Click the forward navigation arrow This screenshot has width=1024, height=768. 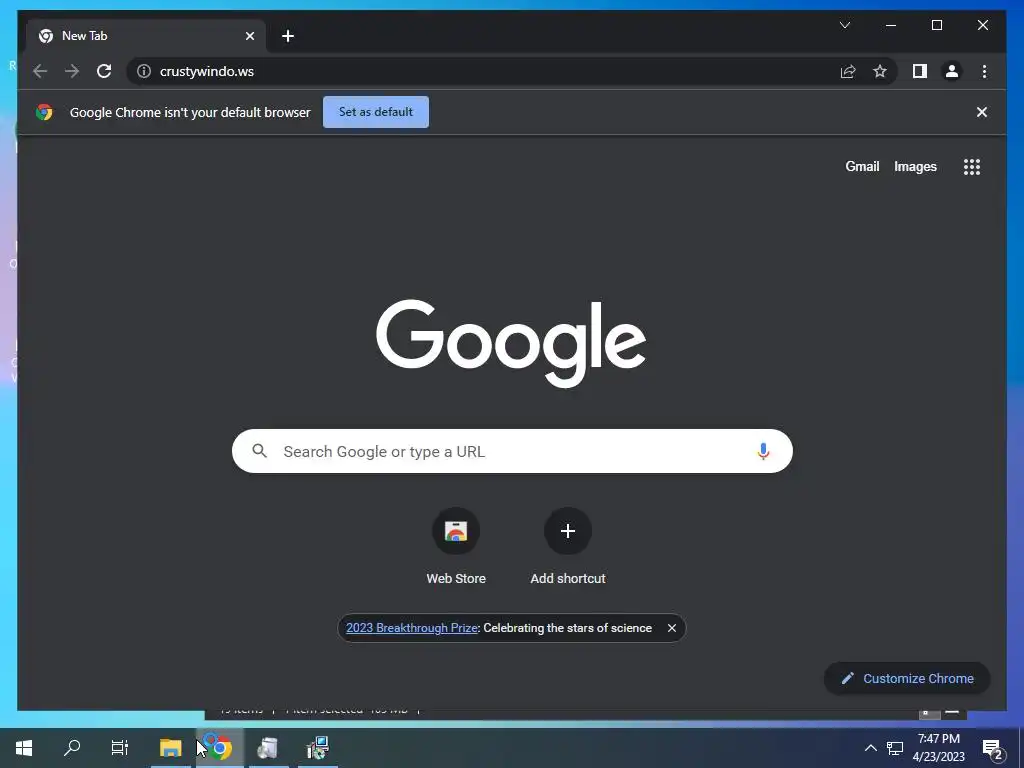coord(72,71)
